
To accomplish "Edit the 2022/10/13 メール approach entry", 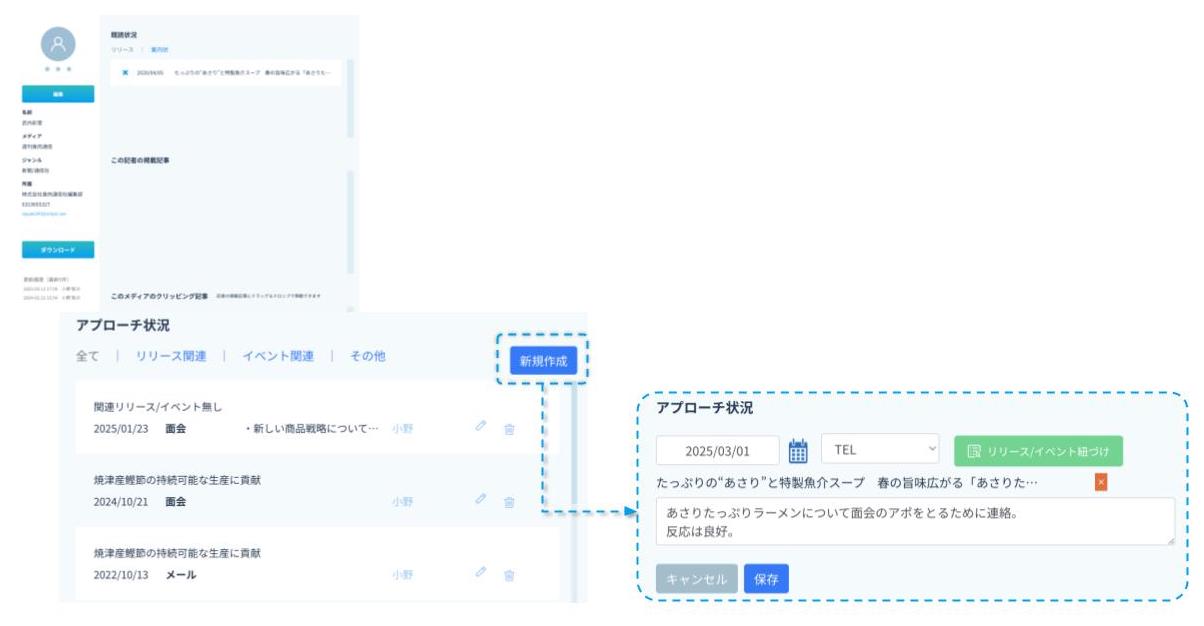I will click(481, 573).
